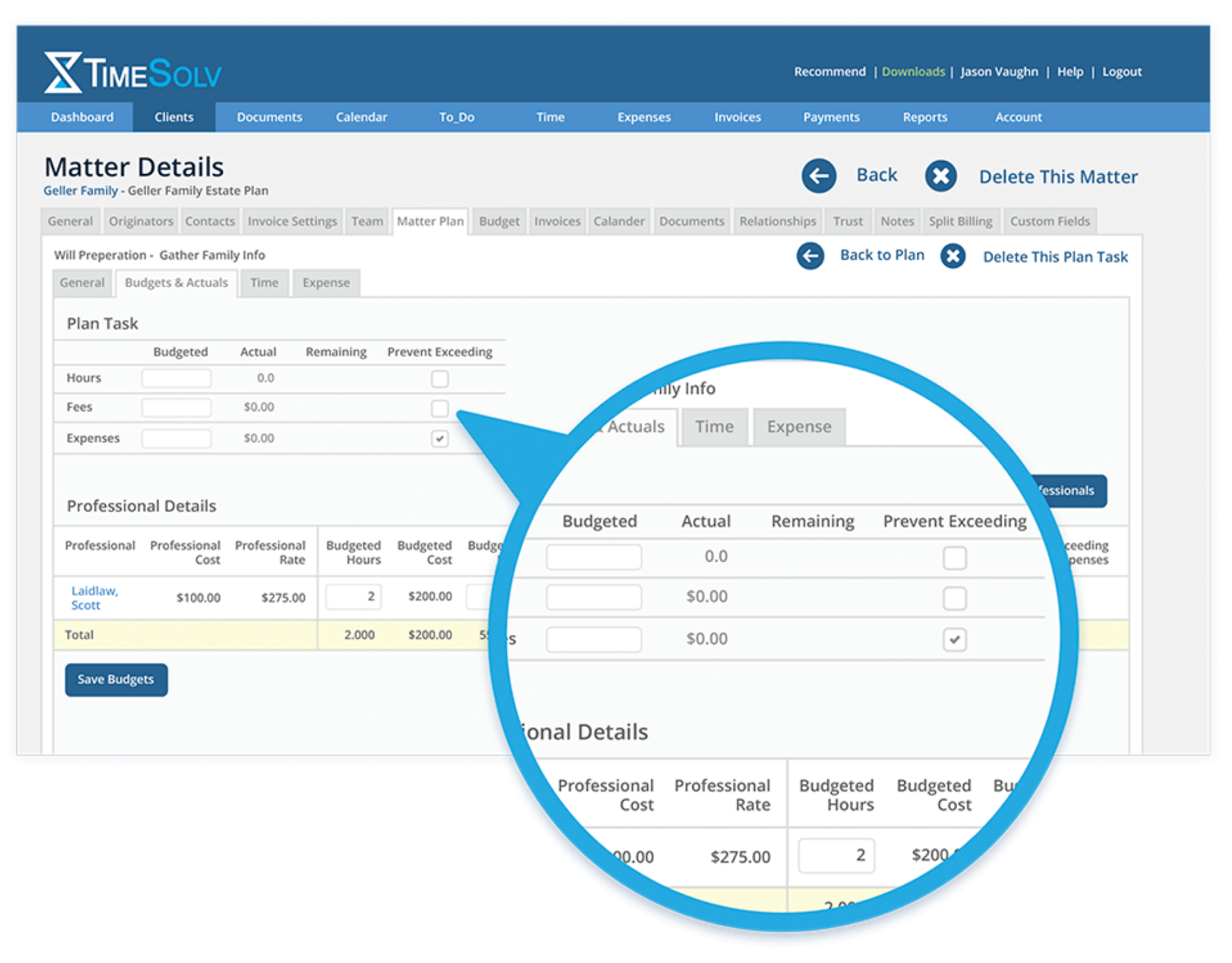Click the Back to Plan arrow icon
Screen dimensions: 1232x963
point(810,255)
